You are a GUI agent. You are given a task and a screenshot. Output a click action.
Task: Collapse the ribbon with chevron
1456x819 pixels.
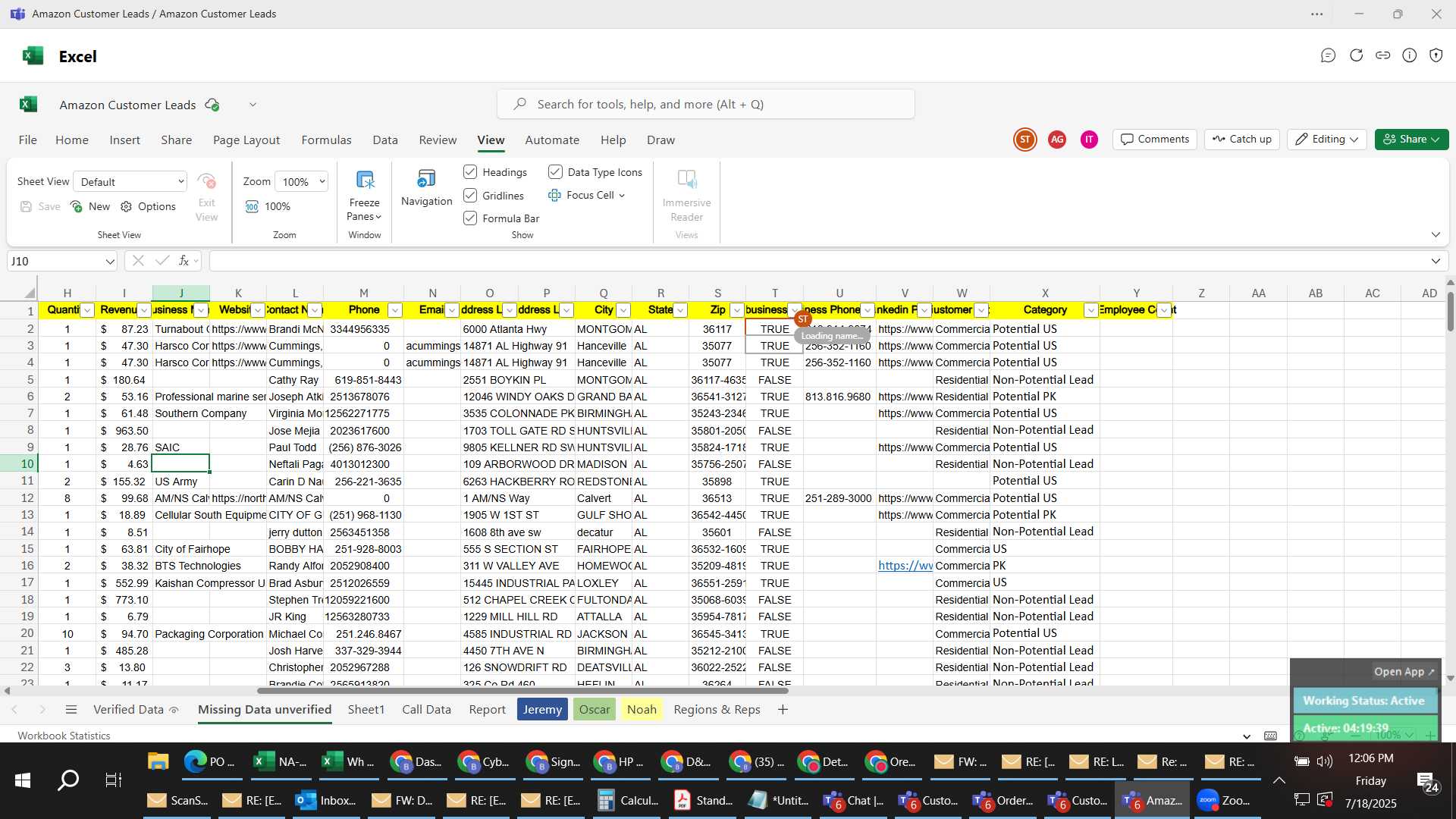click(1436, 234)
